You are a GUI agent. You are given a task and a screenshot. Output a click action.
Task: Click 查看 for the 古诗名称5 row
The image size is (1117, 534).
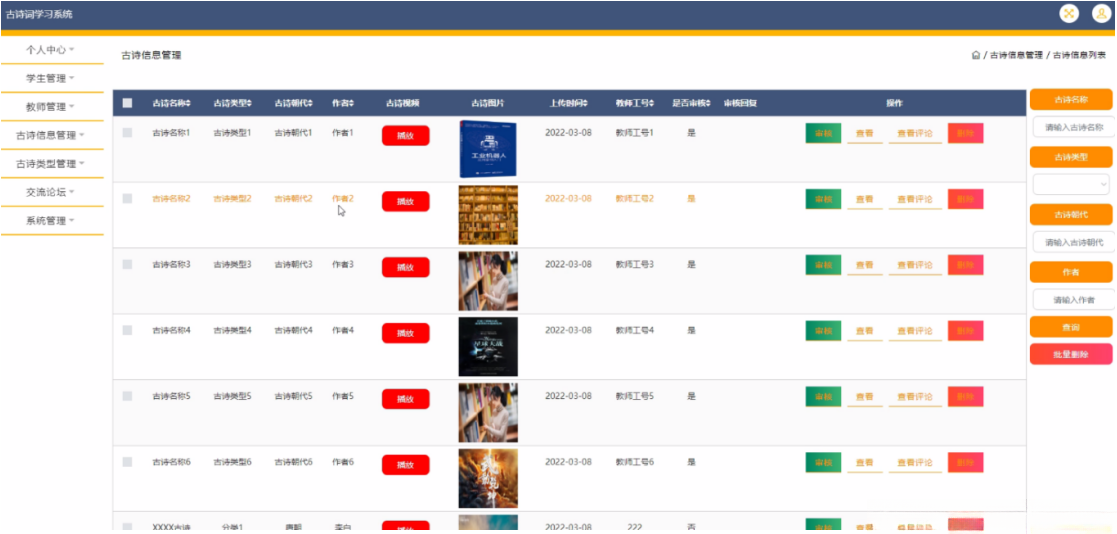click(x=865, y=397)
